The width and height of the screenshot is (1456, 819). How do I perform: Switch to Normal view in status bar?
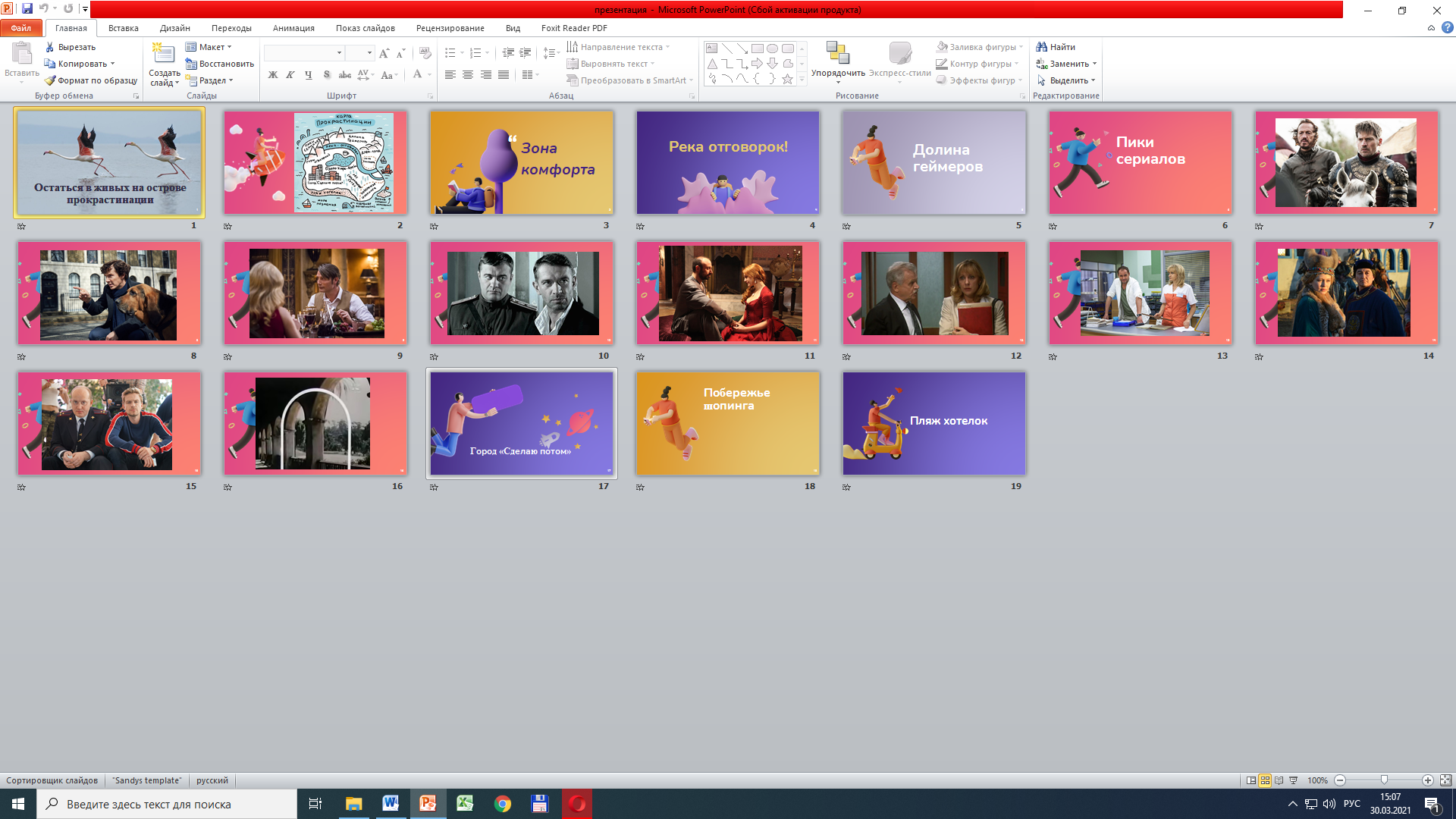pyautogui.click(x=1251, y=780)
